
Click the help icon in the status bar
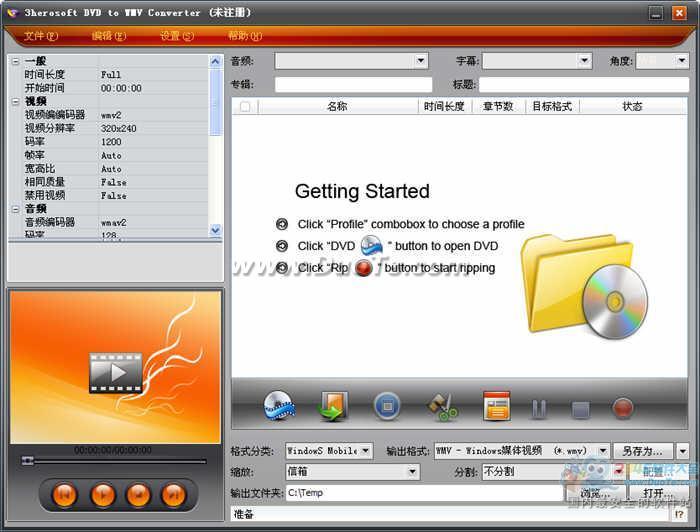coord(679,515)
